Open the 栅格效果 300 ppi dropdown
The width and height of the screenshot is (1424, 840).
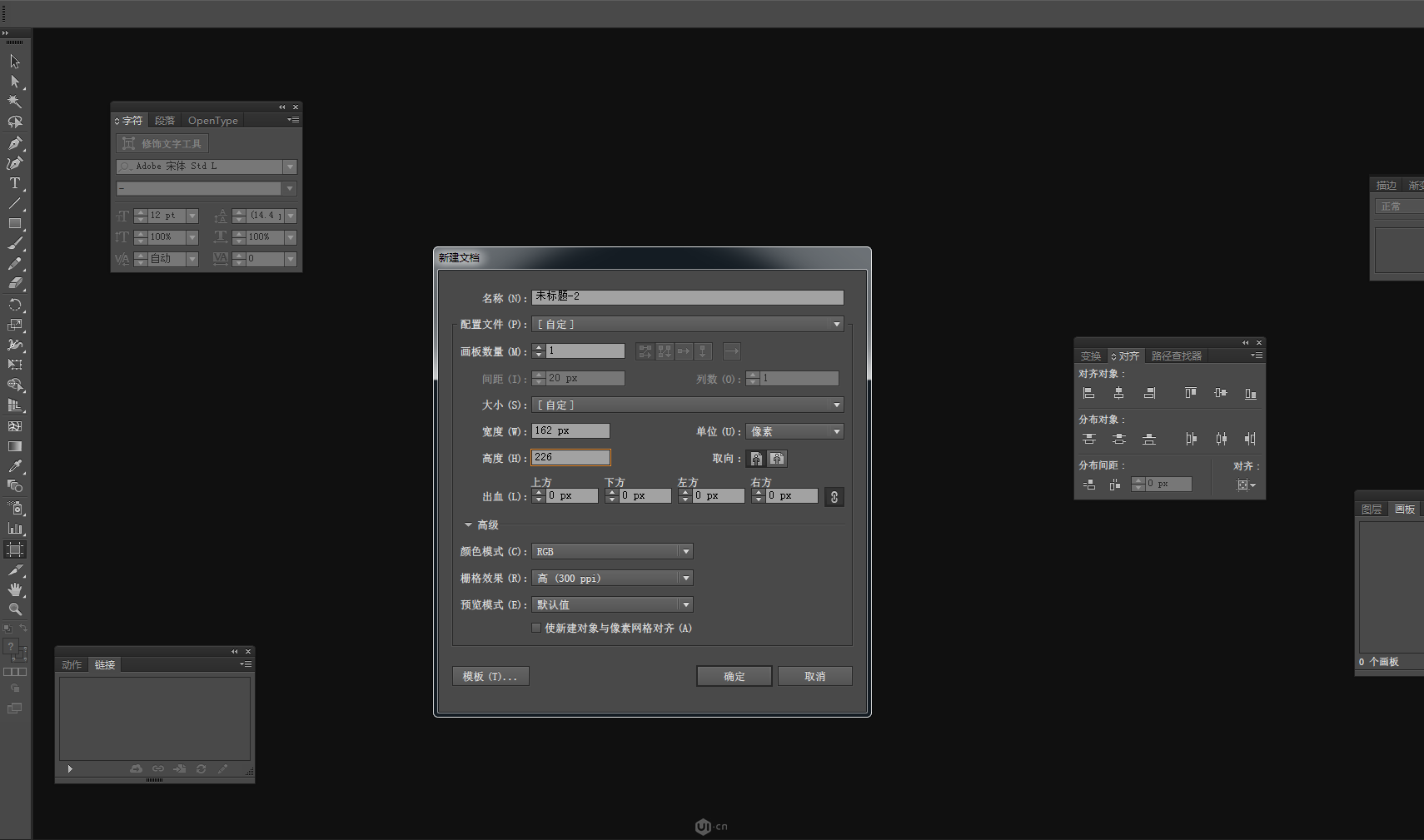612,579
